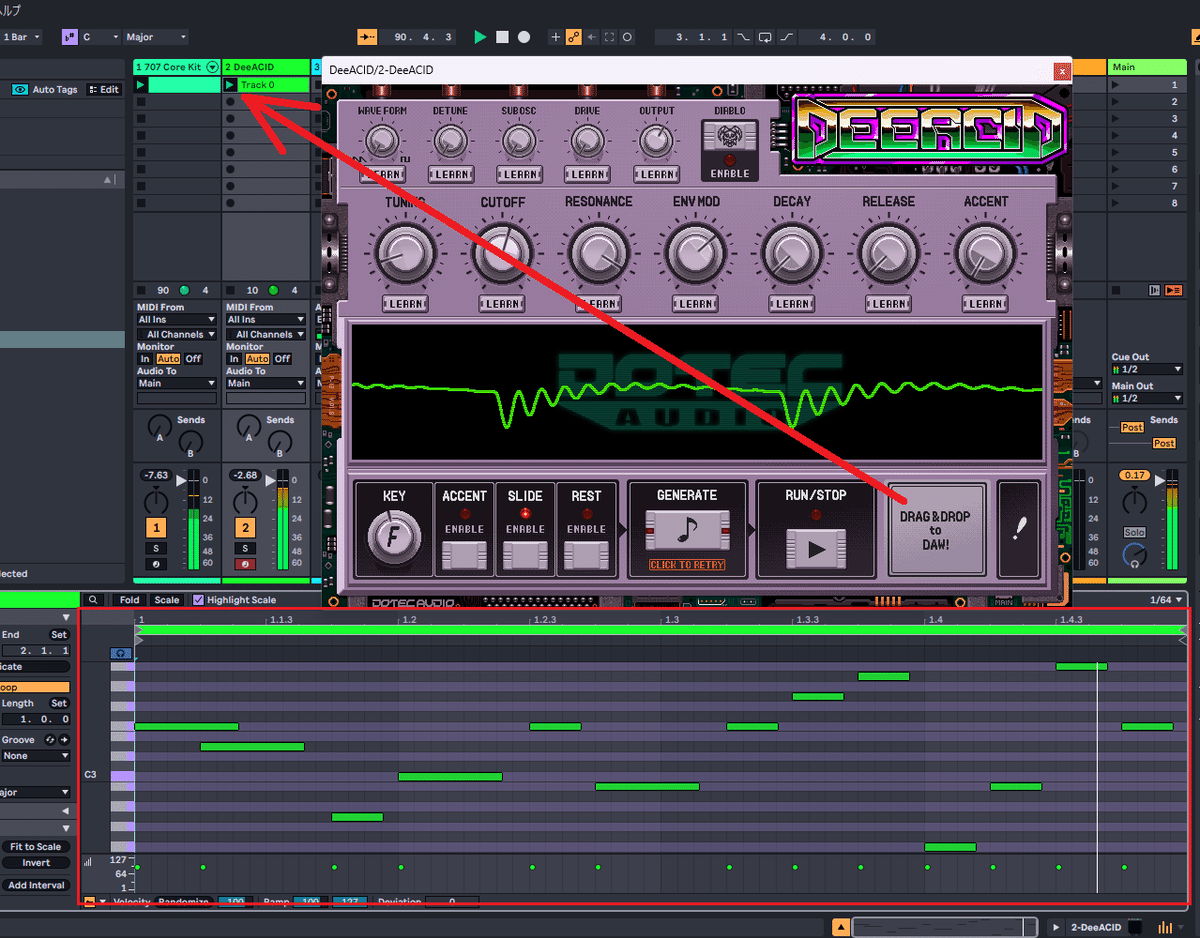Click the Fold button in the note editor
This screenshot has width=1200, height=938.
coord(129,600)
